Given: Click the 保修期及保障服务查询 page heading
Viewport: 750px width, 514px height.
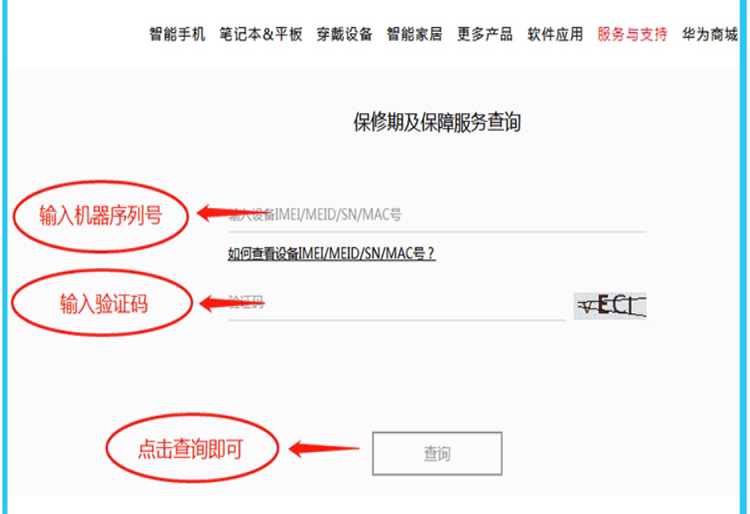Looking at the screenshot, I should [437, 122].
